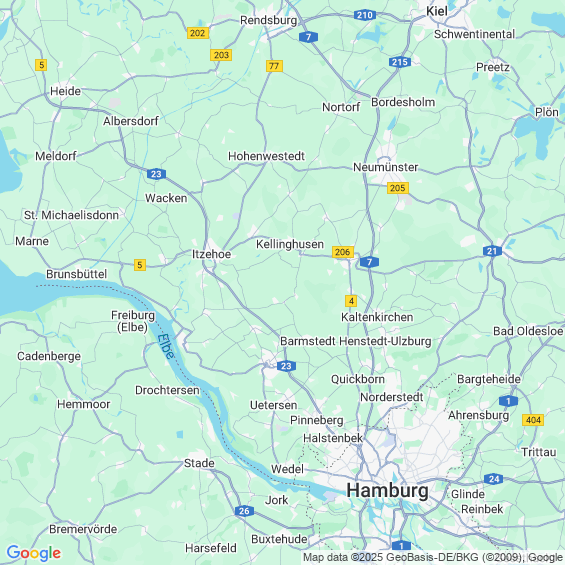Select the Hamburg city label

point(388,491)
